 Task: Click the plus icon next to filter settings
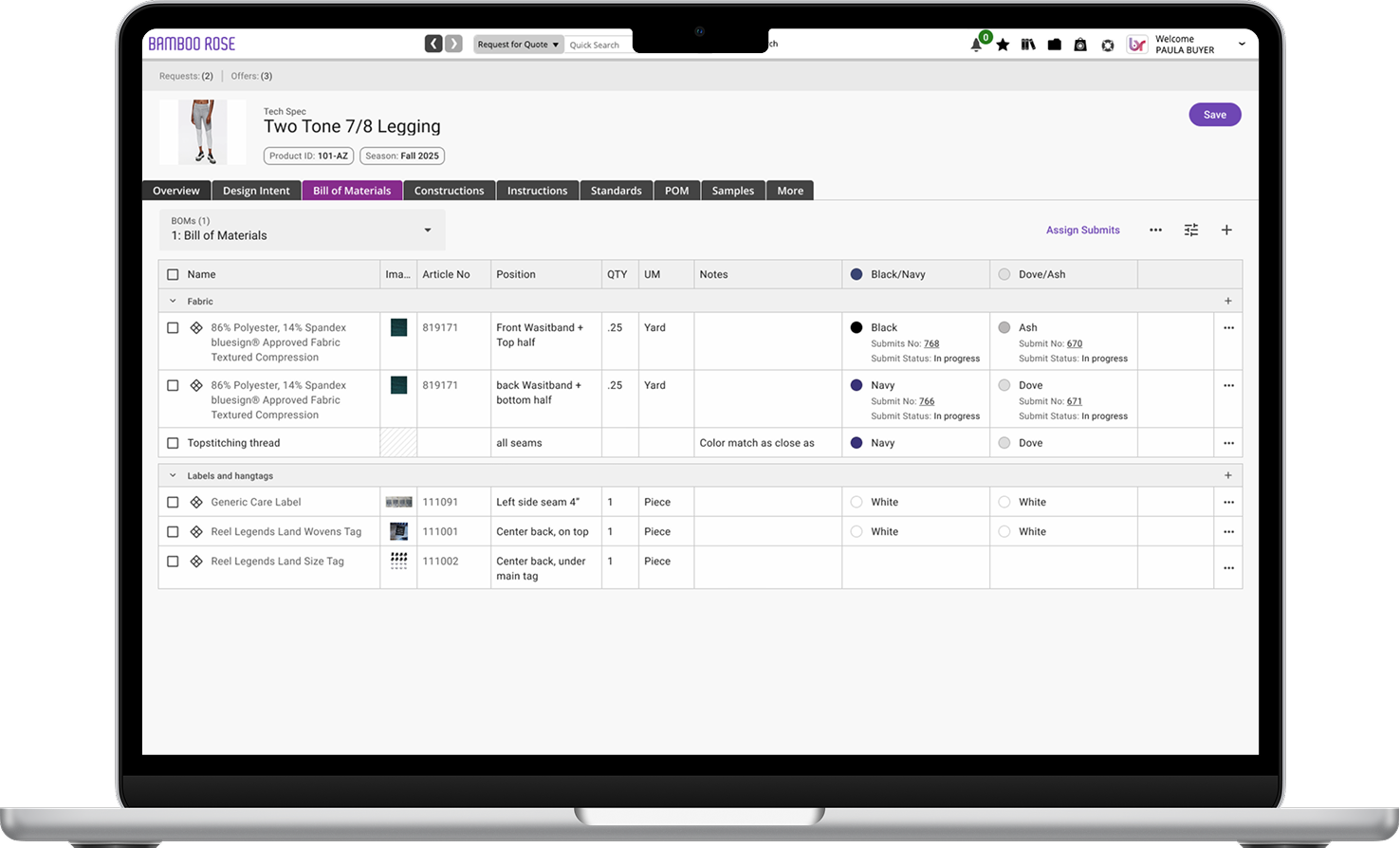point(1226,230)
